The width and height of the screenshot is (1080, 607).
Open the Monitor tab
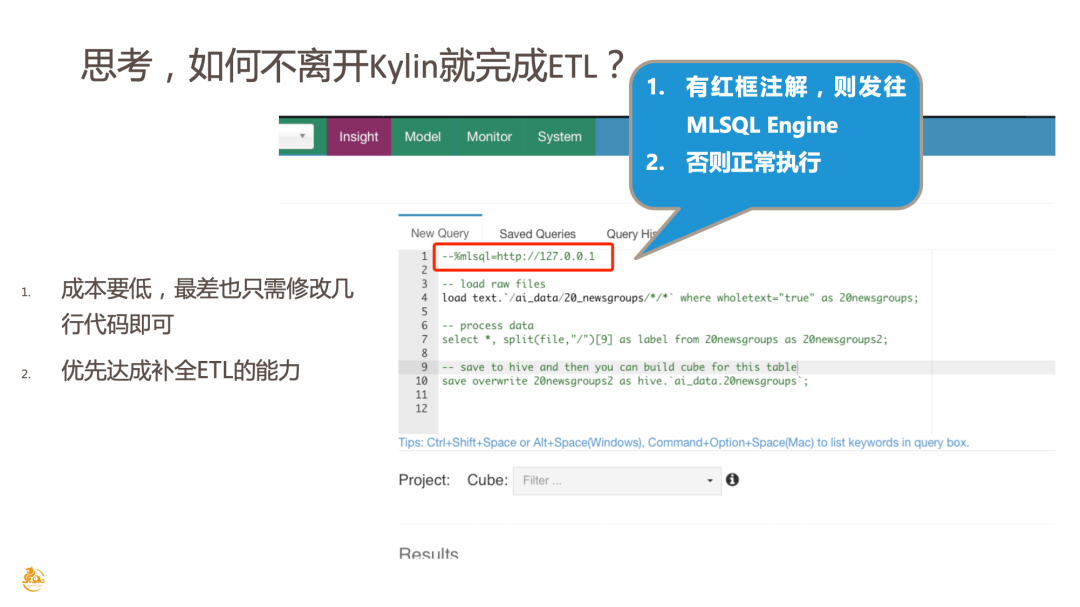[x=489, y=136]
